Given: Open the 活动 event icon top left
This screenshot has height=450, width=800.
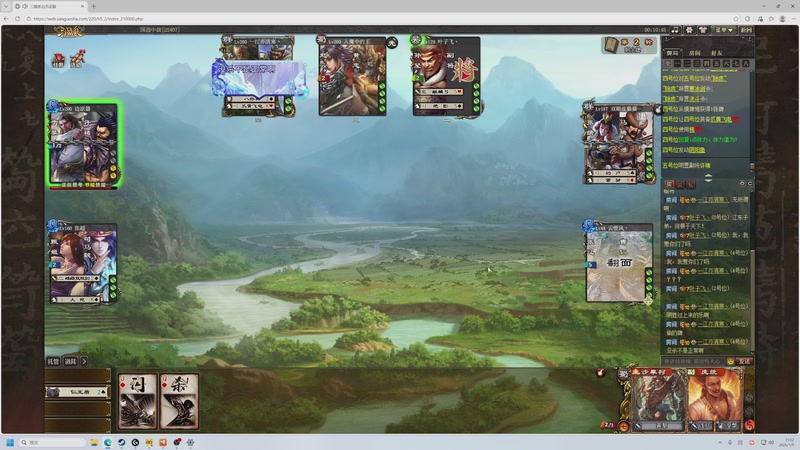Looking at the screenshot, I should [77, 59].
